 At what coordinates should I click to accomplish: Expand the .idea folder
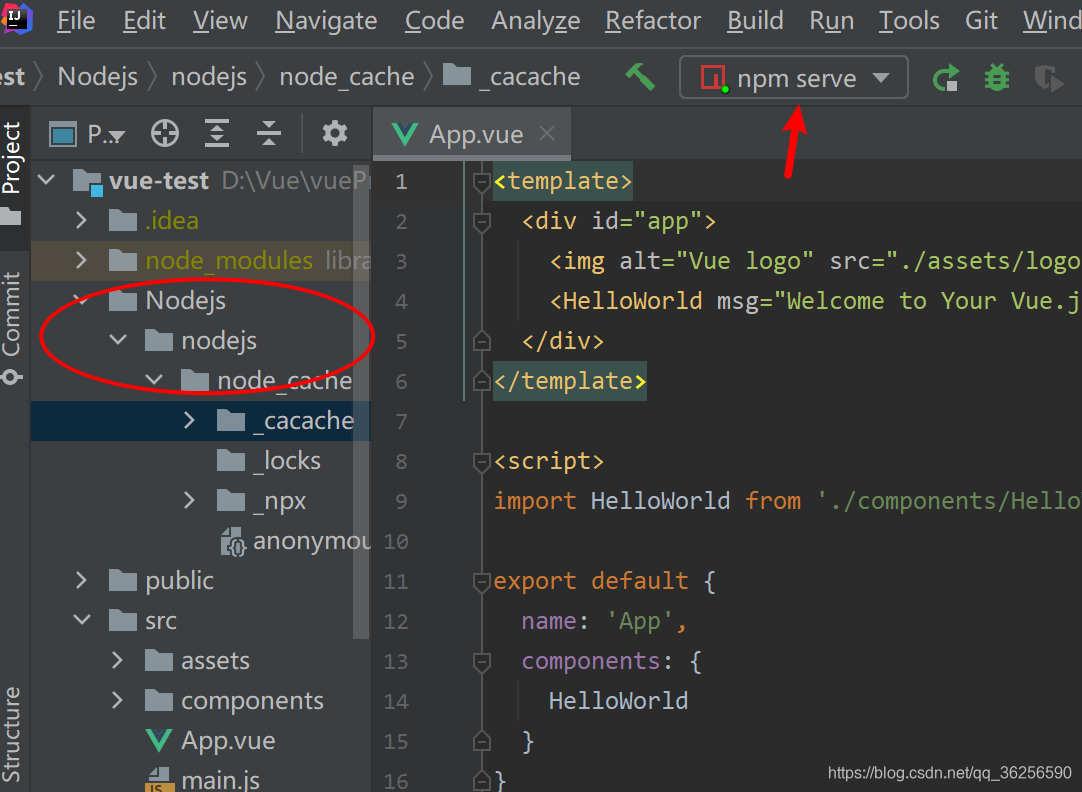tap(81, 221)
